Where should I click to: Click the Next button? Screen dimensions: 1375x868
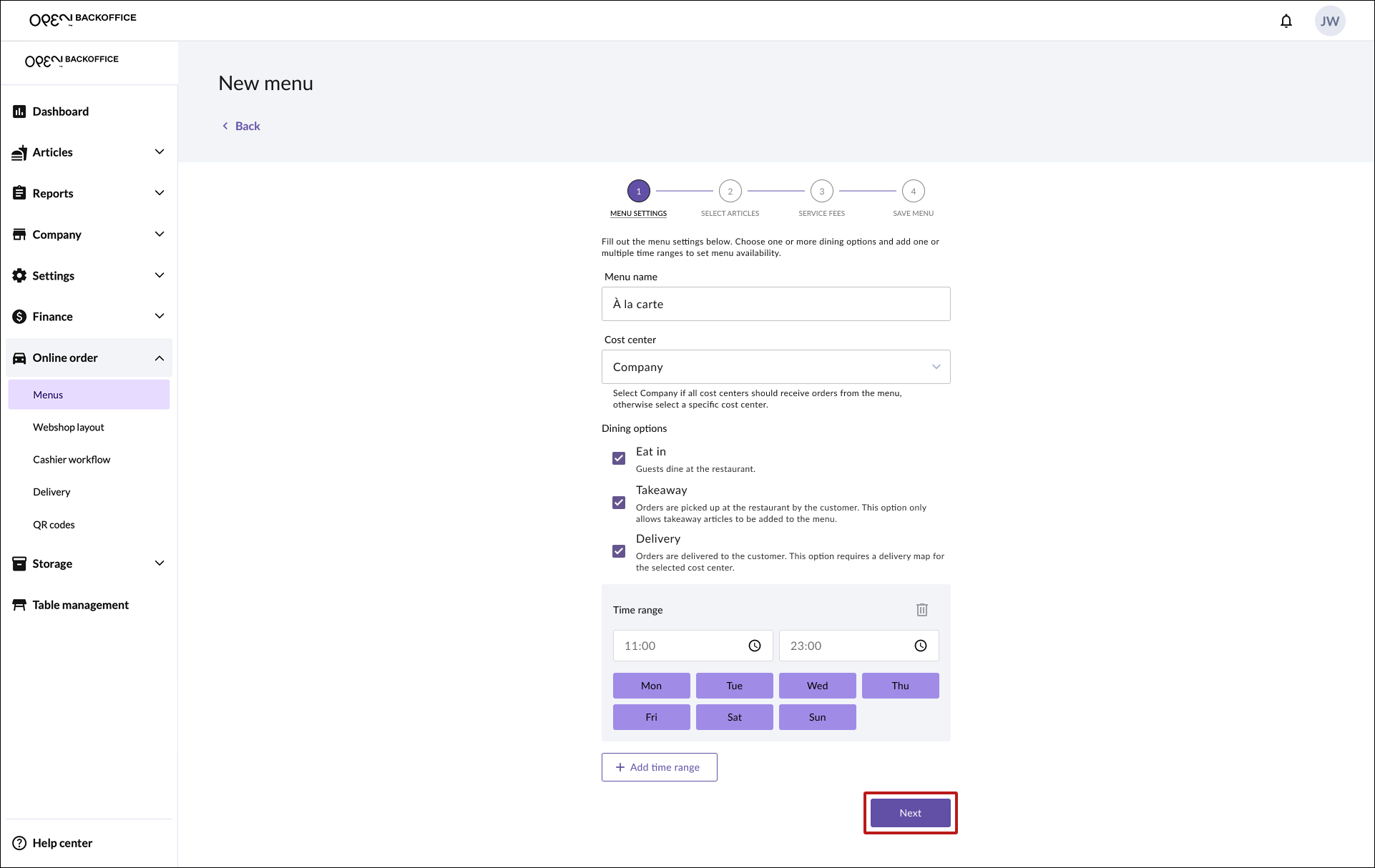[910, 813]
